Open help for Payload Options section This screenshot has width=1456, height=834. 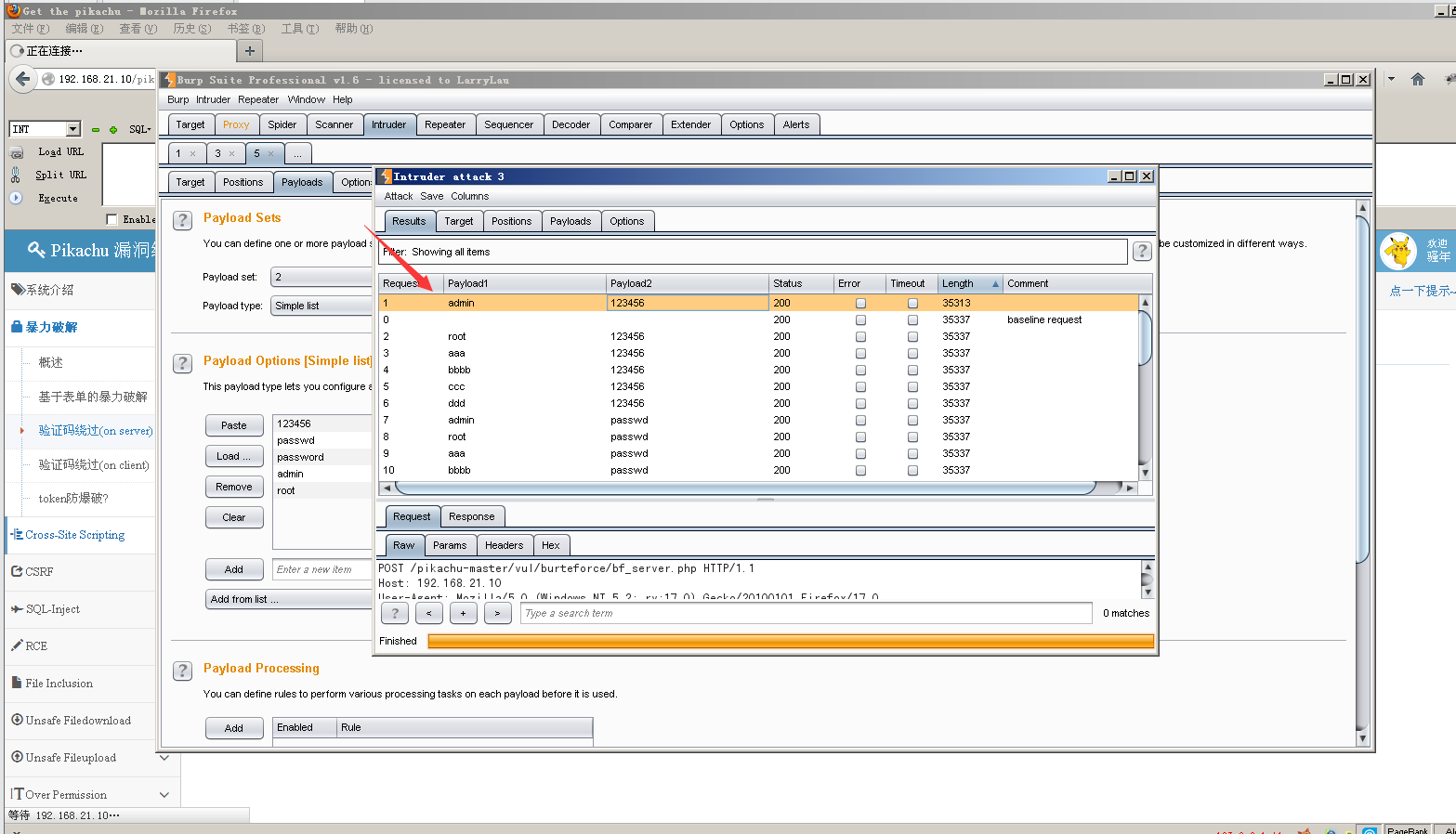(x=183, y=363)
